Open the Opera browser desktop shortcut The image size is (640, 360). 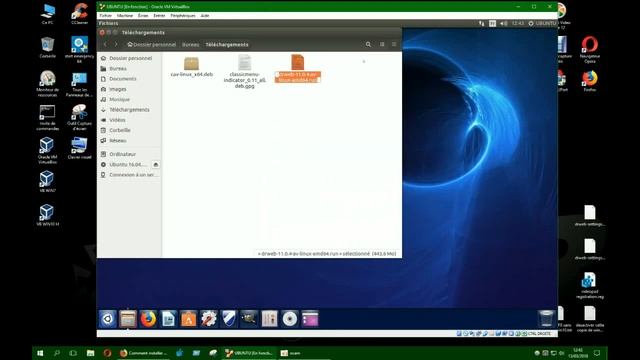tap(589, 50)
